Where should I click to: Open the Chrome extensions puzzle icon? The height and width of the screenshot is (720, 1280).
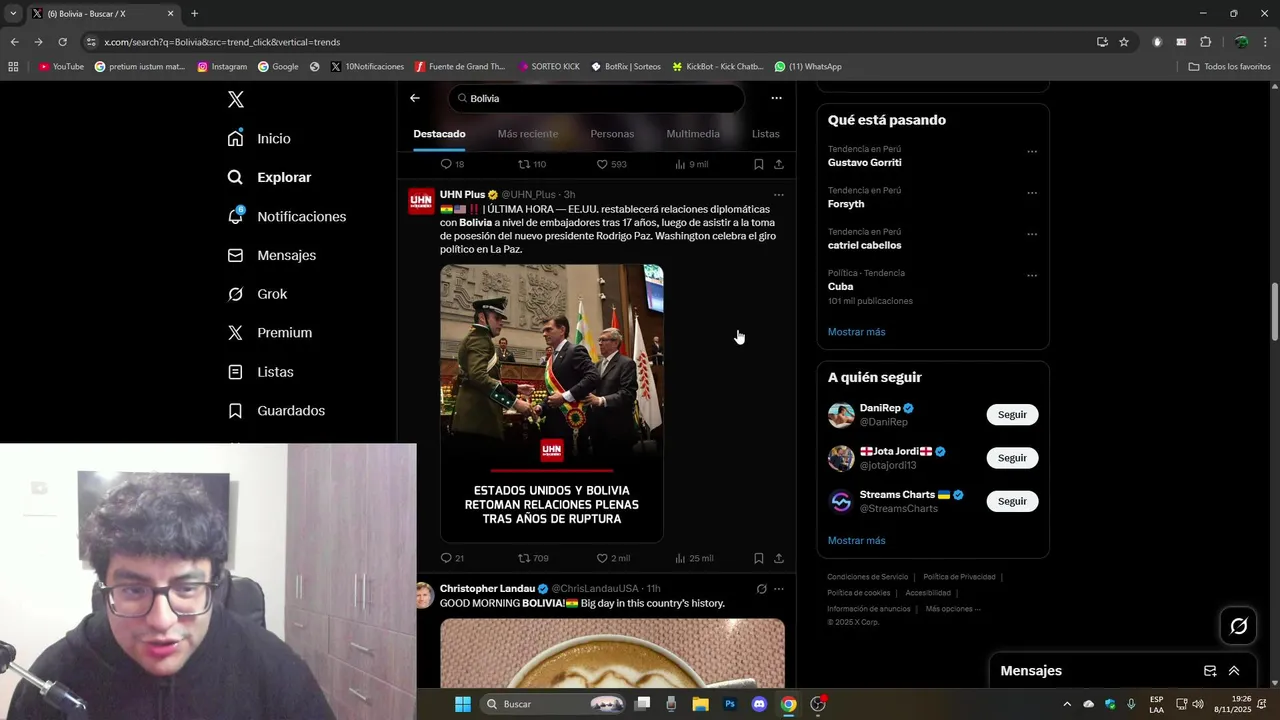(1205, 42)
